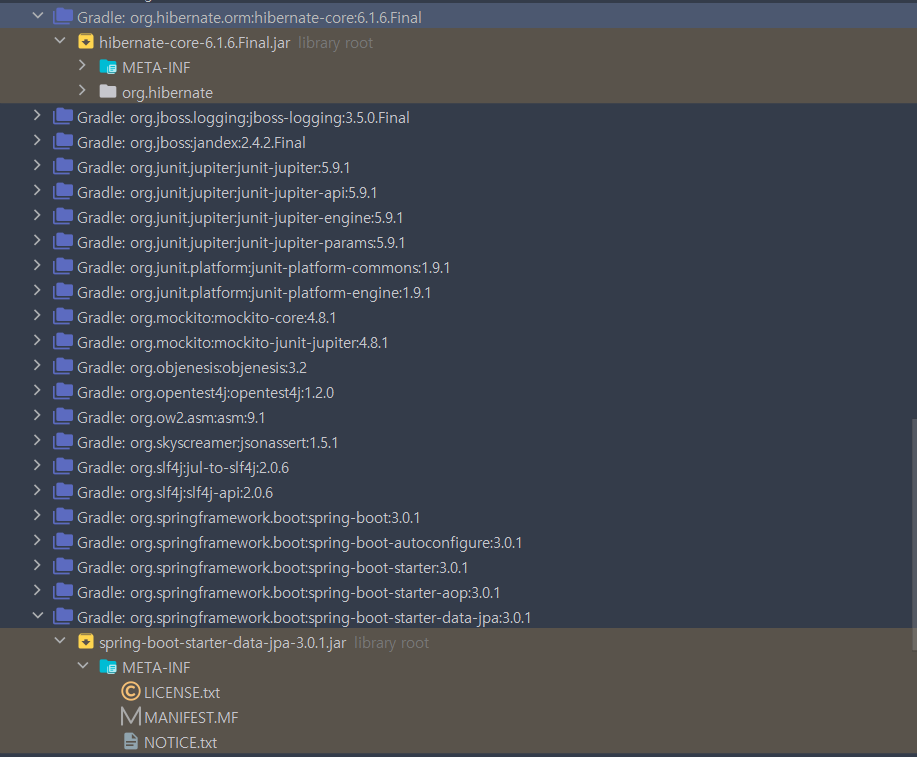The height and width of the screenshot is (757, 917).
Task: Click library icon of jsonassert:1.5.1
Action: click(63, 442)
